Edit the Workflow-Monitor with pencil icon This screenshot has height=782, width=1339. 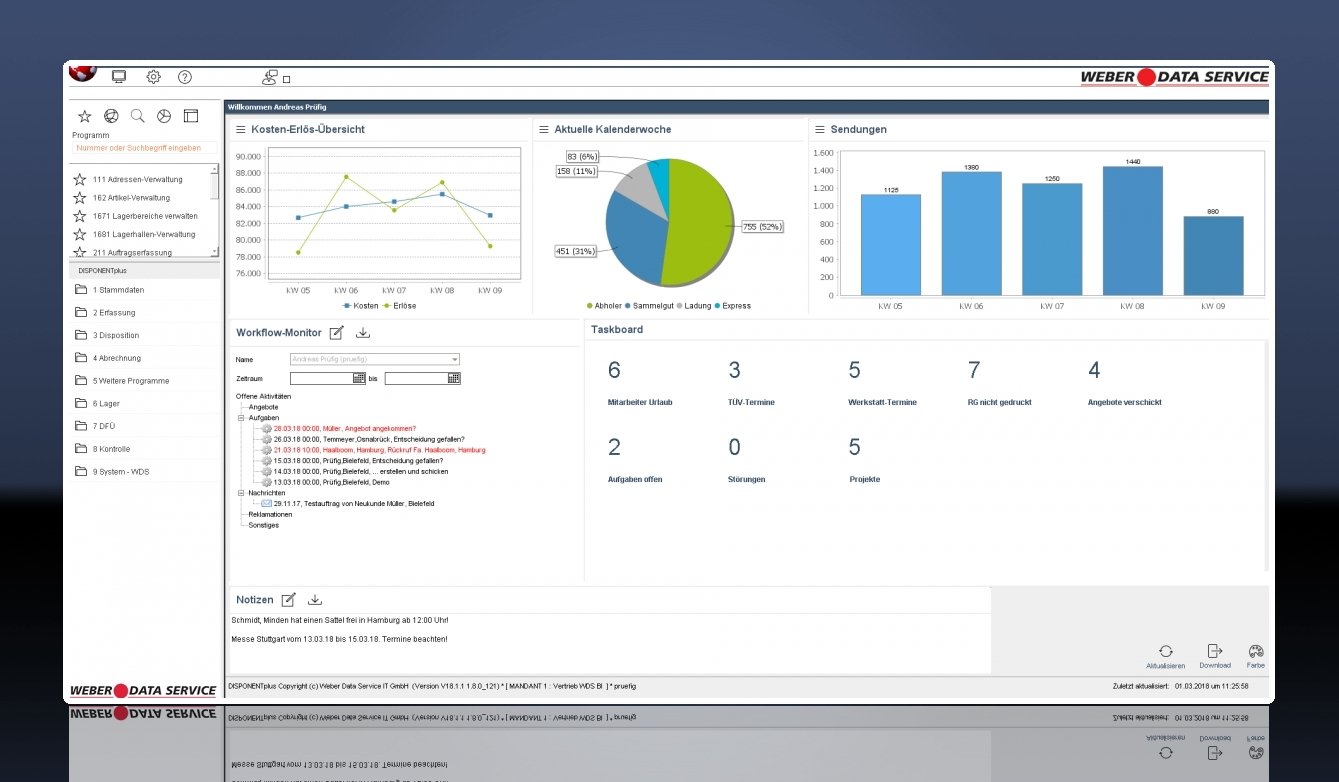[x=337, y=333]
